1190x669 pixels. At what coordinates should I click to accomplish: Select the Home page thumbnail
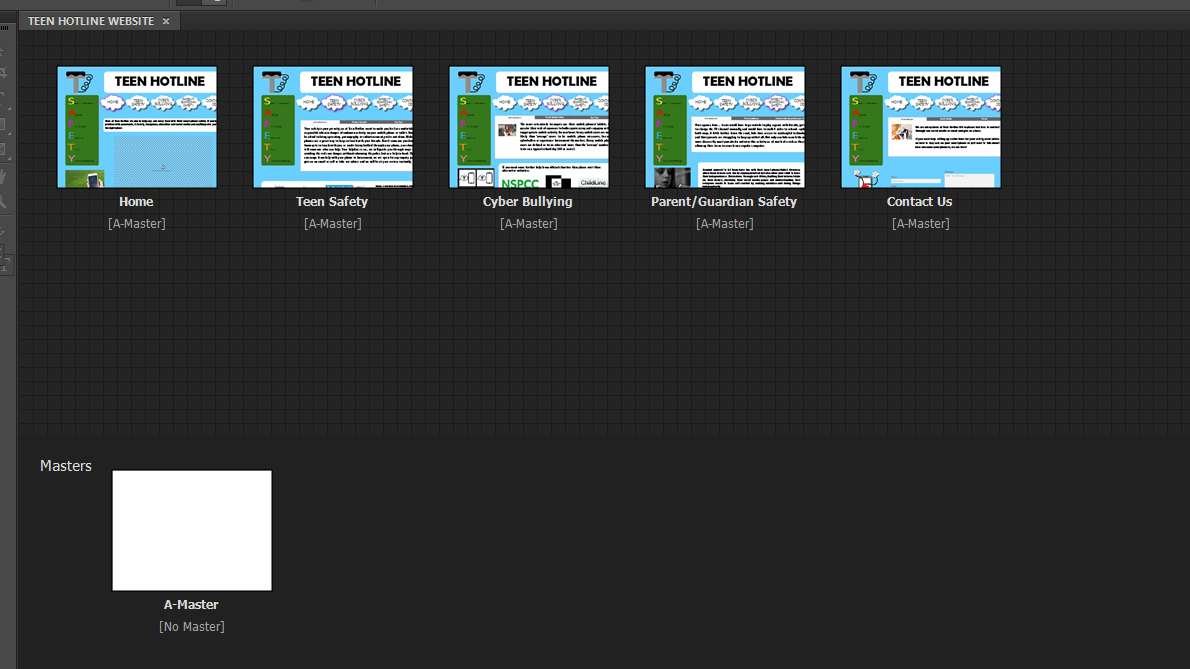click(x=137, y=127)
